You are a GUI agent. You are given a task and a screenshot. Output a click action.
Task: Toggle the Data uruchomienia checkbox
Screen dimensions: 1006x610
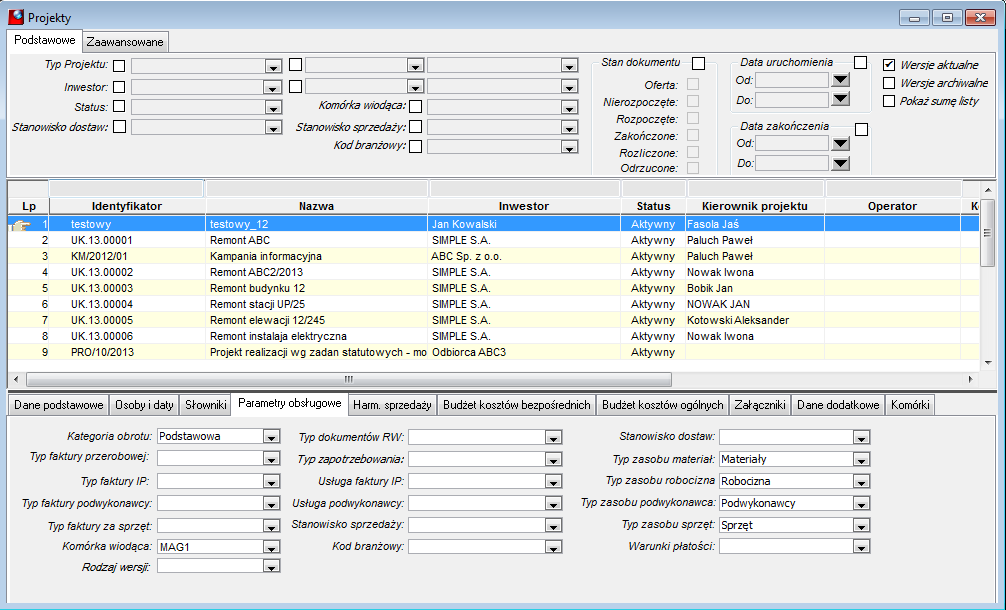[x=860, y=63]
